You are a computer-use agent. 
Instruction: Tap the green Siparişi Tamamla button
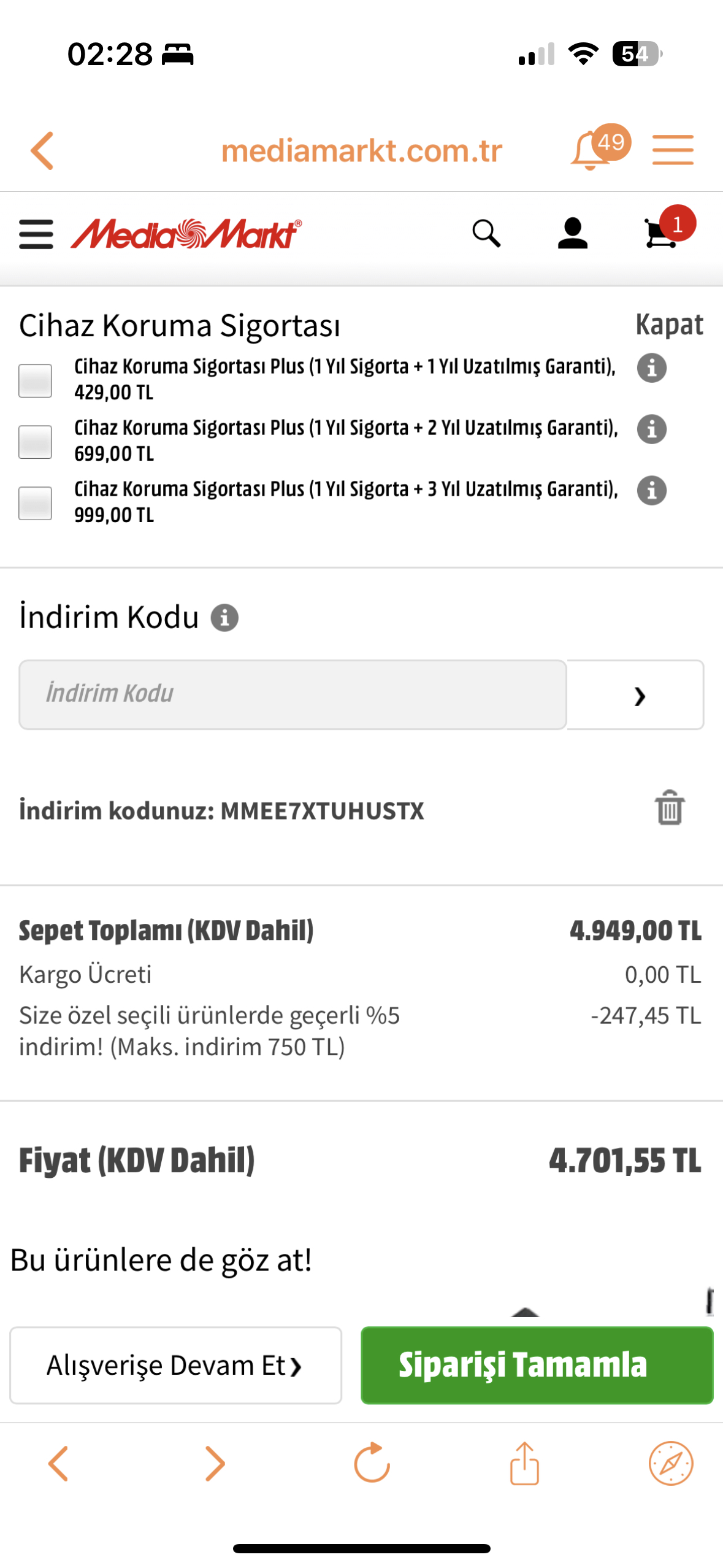[537, 1365]
